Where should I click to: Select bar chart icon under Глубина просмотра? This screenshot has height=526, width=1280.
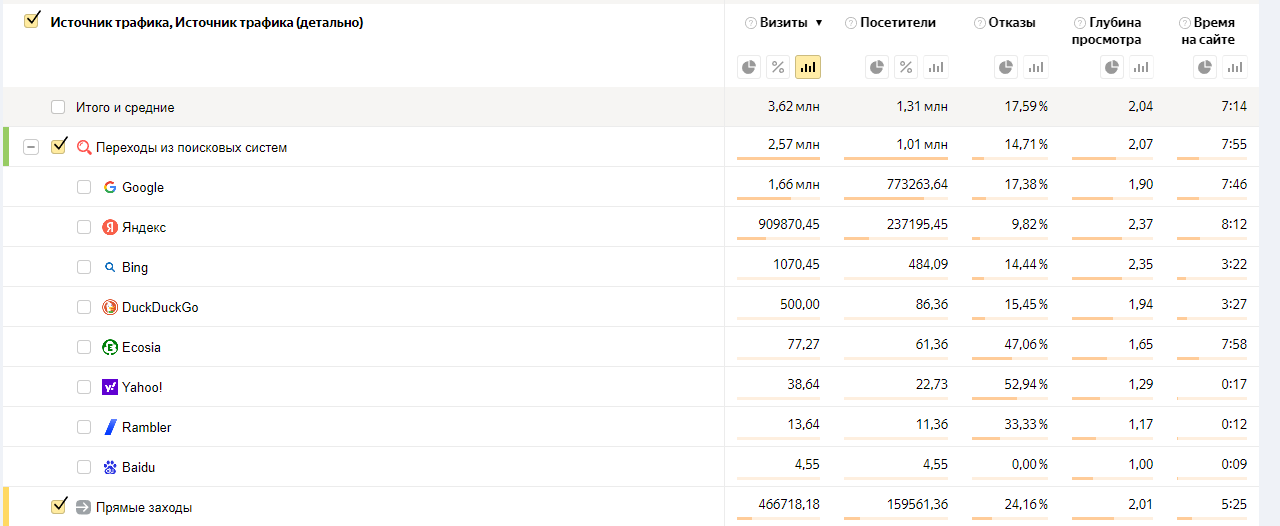pyautogui.click(x=1141, y=67)
